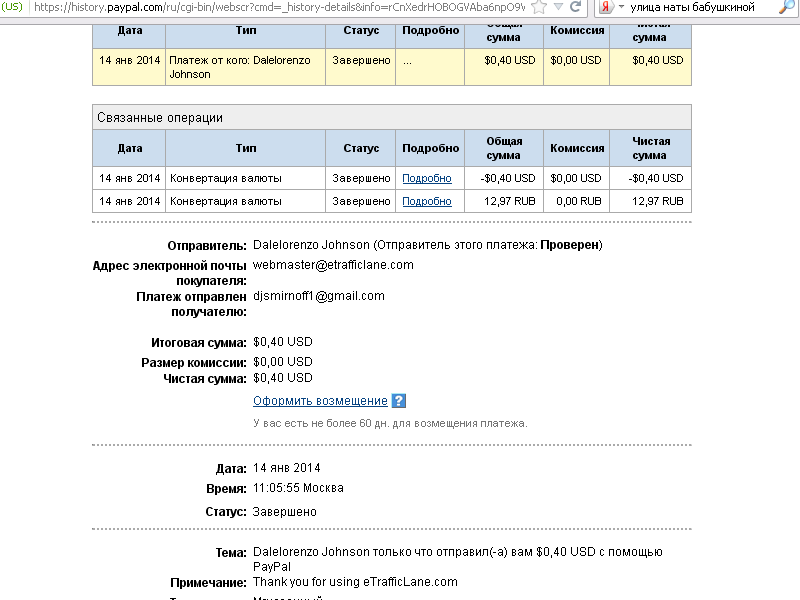
Task: Click 14 янв 2014 beside the Дата: label
Action: [287, 468]
